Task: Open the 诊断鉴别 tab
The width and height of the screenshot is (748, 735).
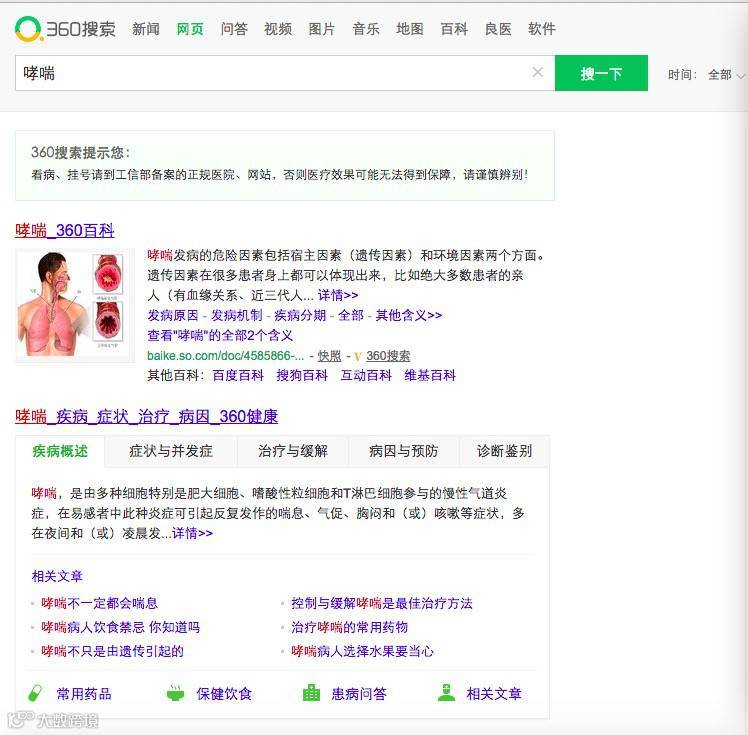Action: tap(504, 451)
